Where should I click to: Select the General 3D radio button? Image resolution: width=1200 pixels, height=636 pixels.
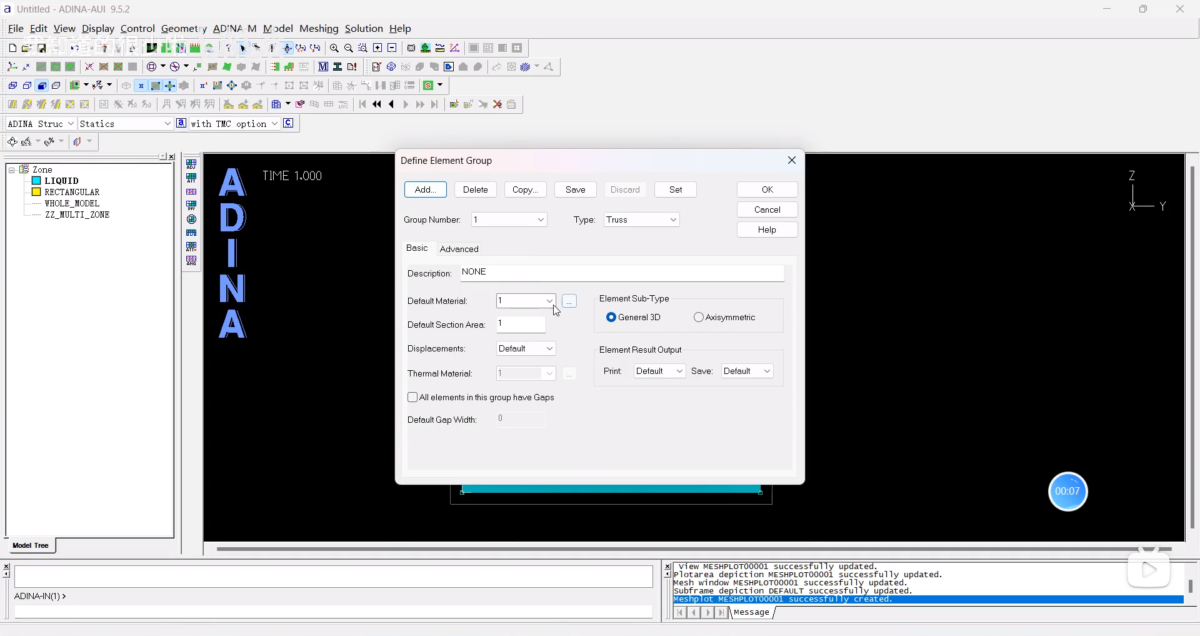click(611, 317)
